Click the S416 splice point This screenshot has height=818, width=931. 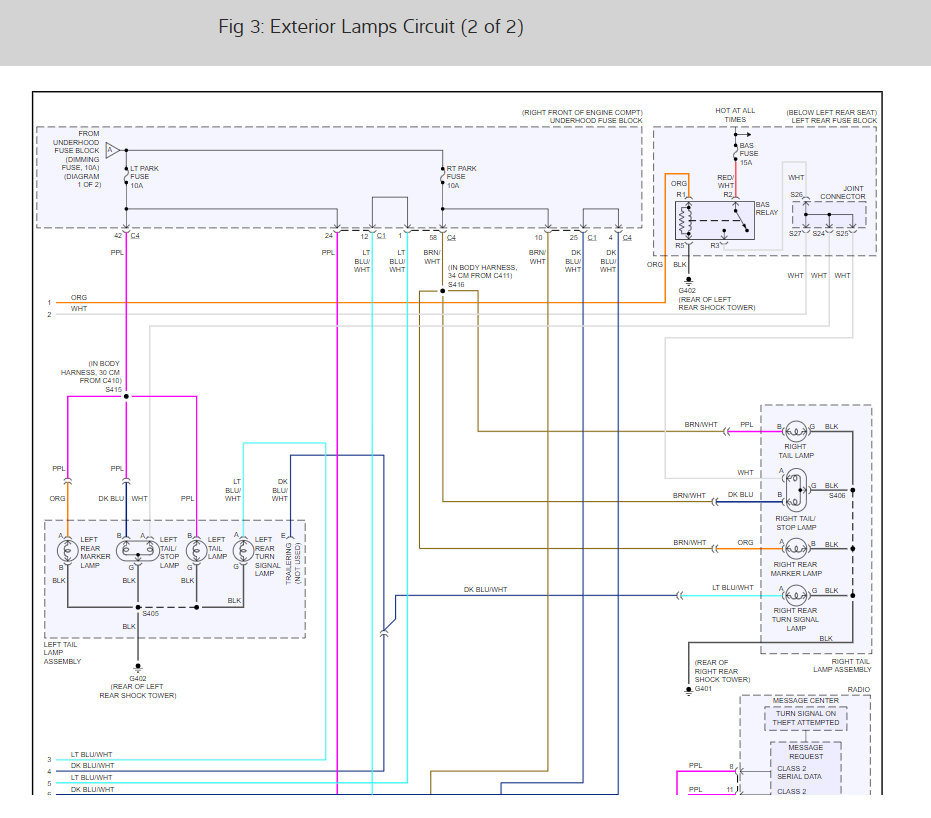point(442,291)
